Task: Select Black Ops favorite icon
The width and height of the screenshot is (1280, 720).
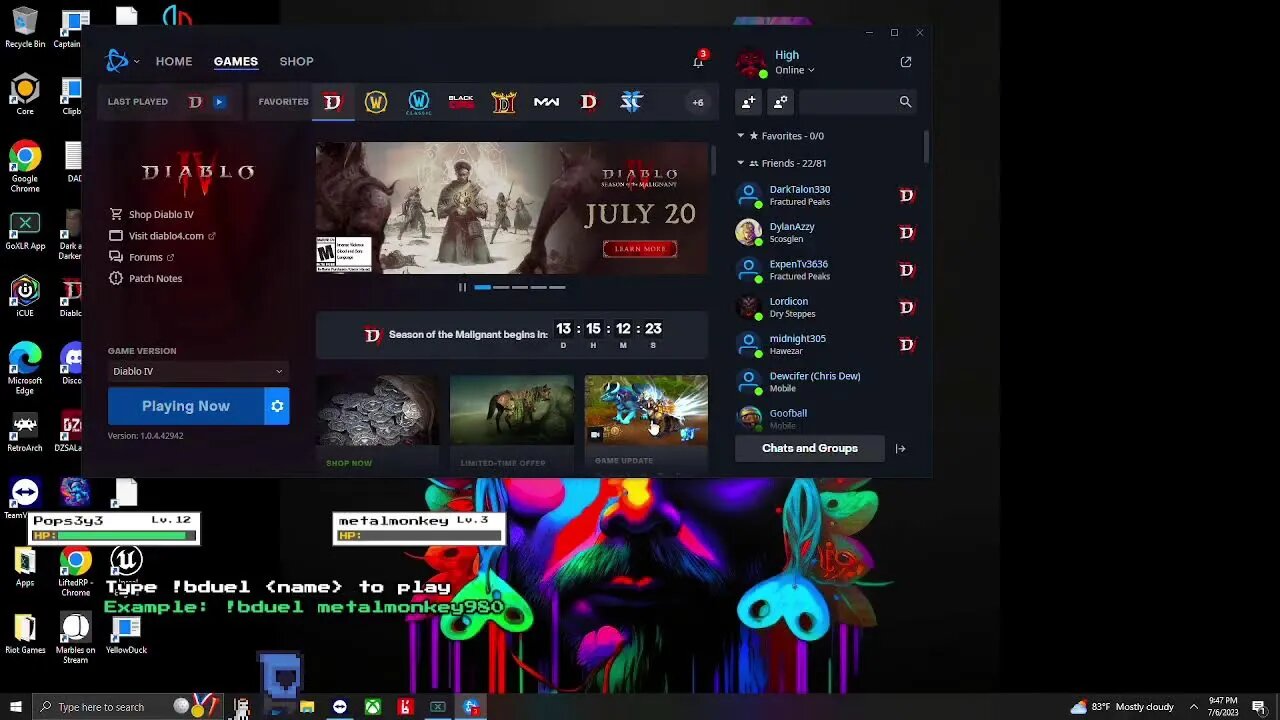Action: click(x=461, y=102)
